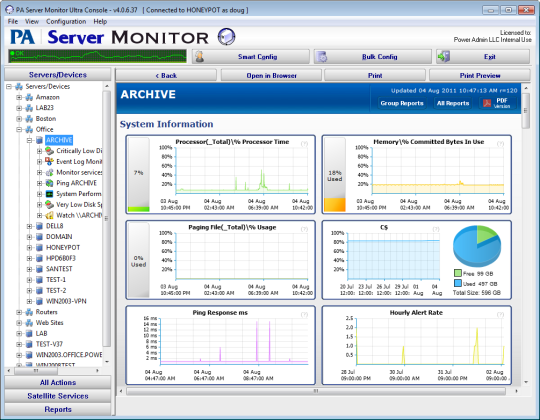Click the Bulk Config gear icon
Viewport: 540px width, 420px height.
click(x=322, y=57)
